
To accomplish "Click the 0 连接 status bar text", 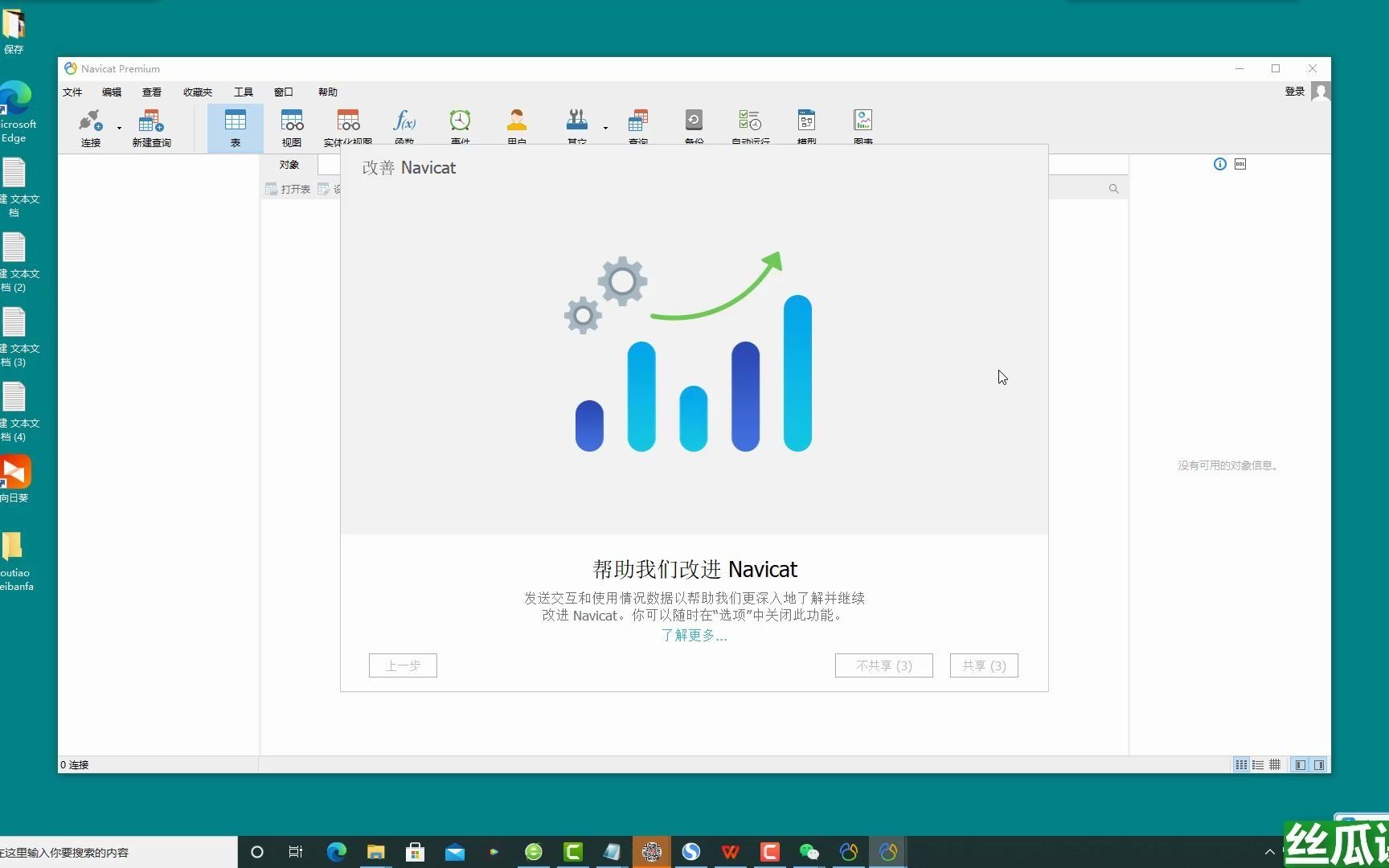I will pyautogui.click(x=75, y=764).
